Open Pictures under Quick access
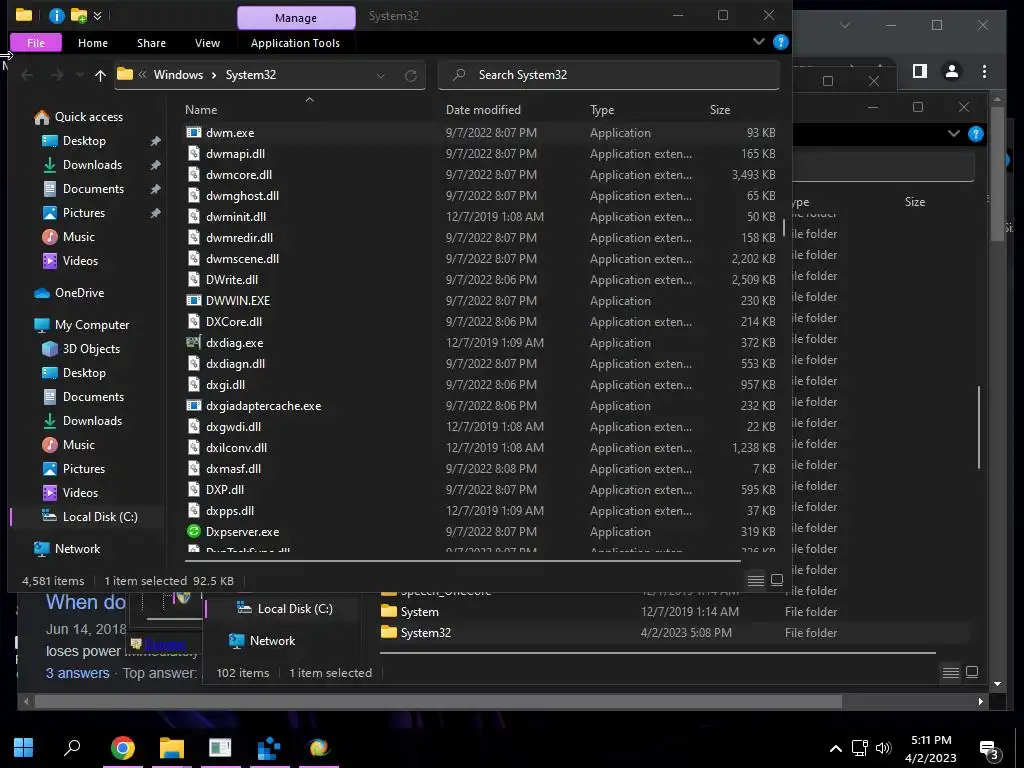The height and width of the screenshot is (768, 1024). click(x=84, y=213)
